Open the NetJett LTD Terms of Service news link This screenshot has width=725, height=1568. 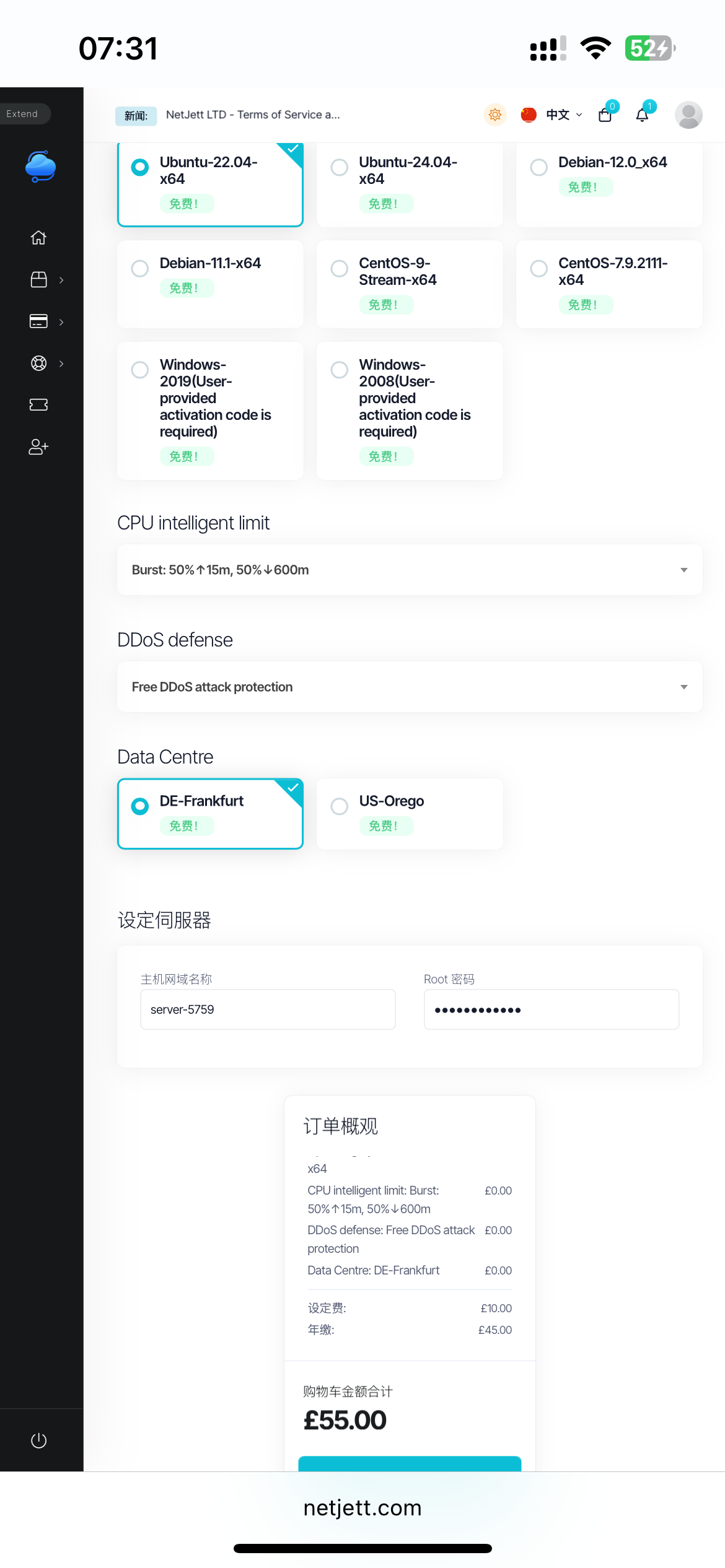[253, 115]
